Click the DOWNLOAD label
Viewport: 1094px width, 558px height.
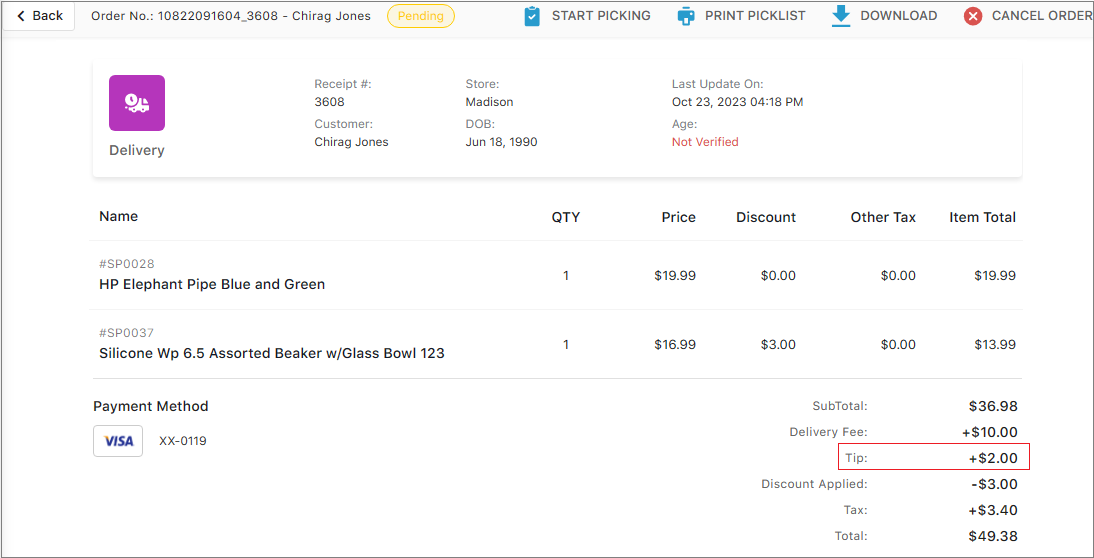[899, 16]
